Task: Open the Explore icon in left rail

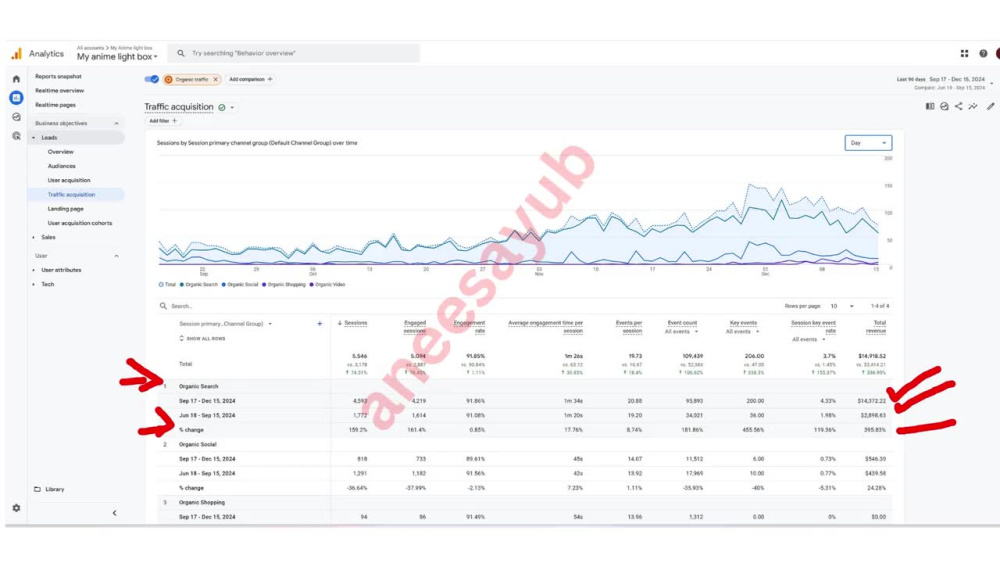Action: (17, 117)
